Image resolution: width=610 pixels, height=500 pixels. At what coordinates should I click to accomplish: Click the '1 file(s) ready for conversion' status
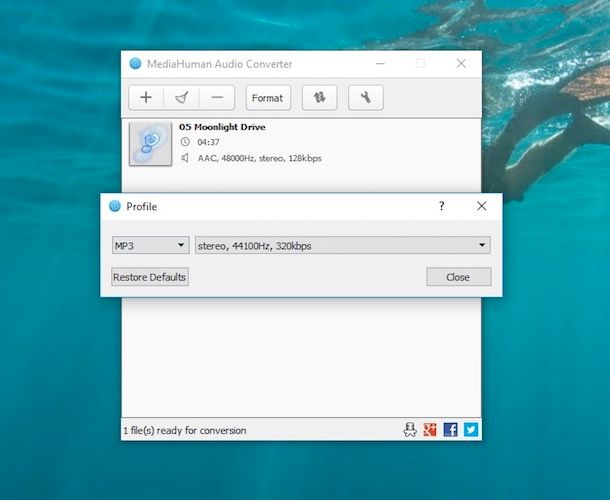point(185,431)
